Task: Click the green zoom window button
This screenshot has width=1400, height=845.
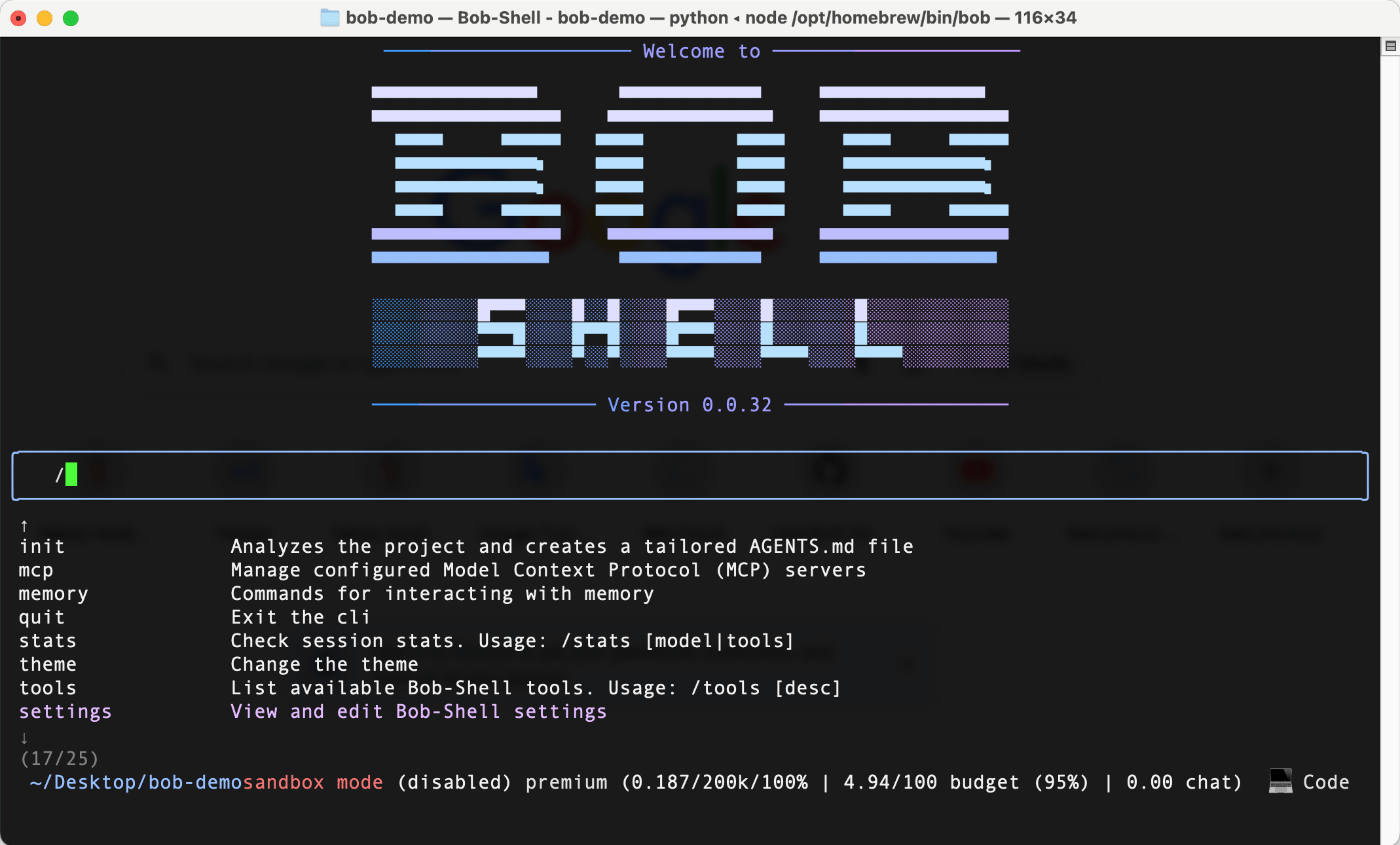Action: pos(71,18)
